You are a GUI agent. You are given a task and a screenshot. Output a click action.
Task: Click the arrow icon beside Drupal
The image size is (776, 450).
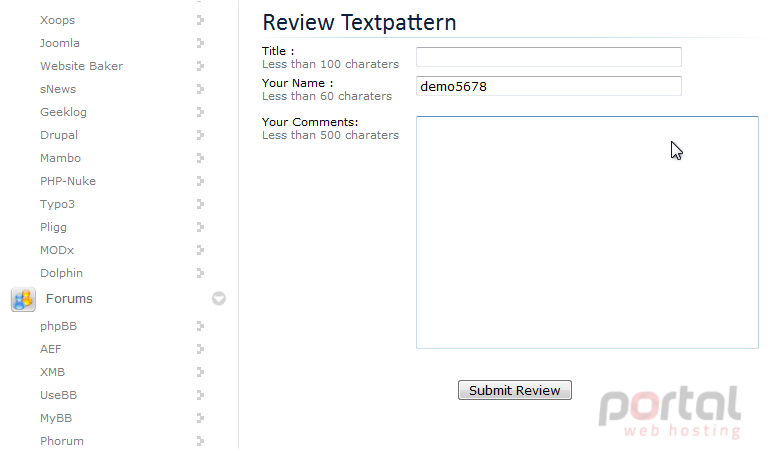(x=200, y=135)
